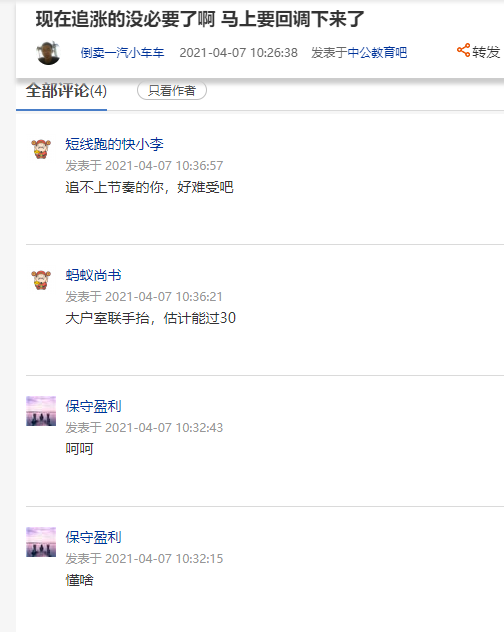The width and height of the screenshot is (504, 632).
Task: Open 蚂蚁尚书 avatar icon
Action: point(41,280)
